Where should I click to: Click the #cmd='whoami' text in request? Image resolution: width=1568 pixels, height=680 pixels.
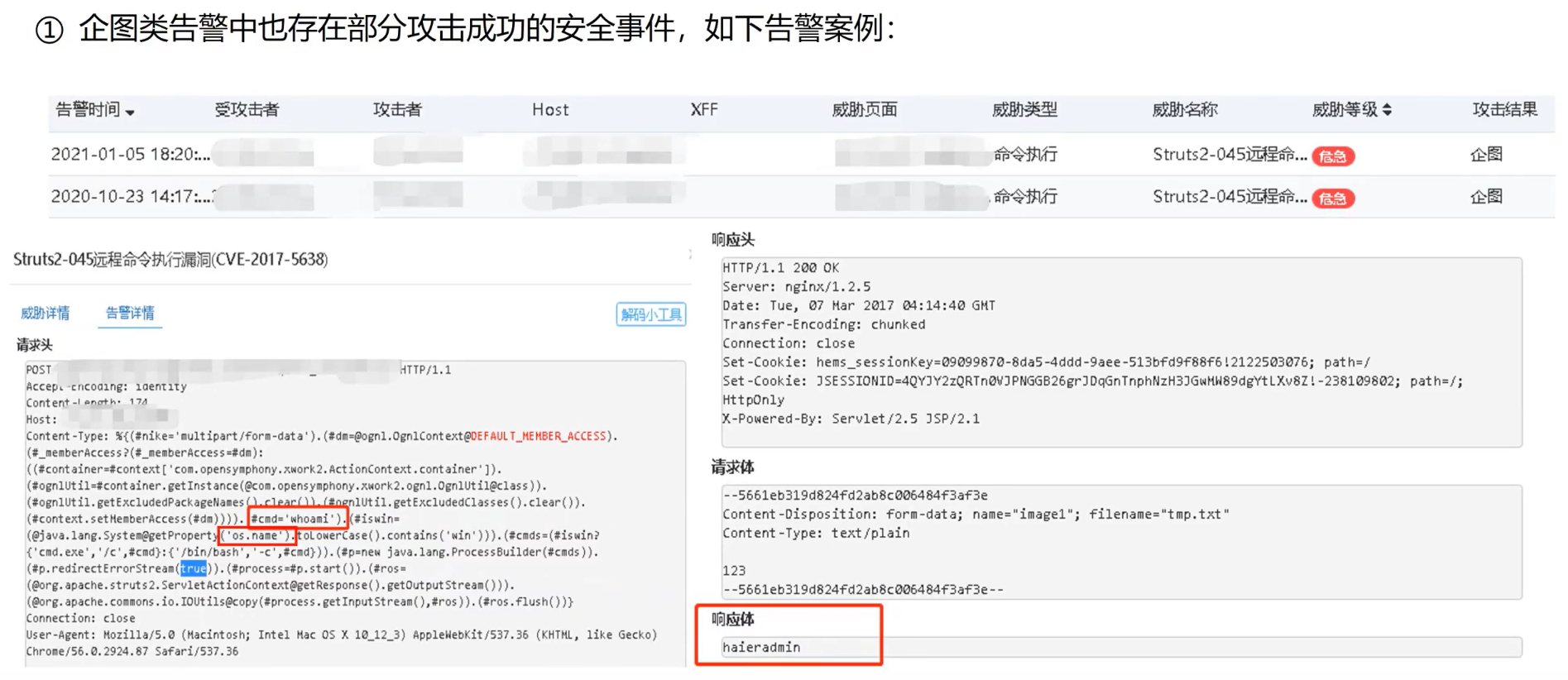click(x=296, y=519)
